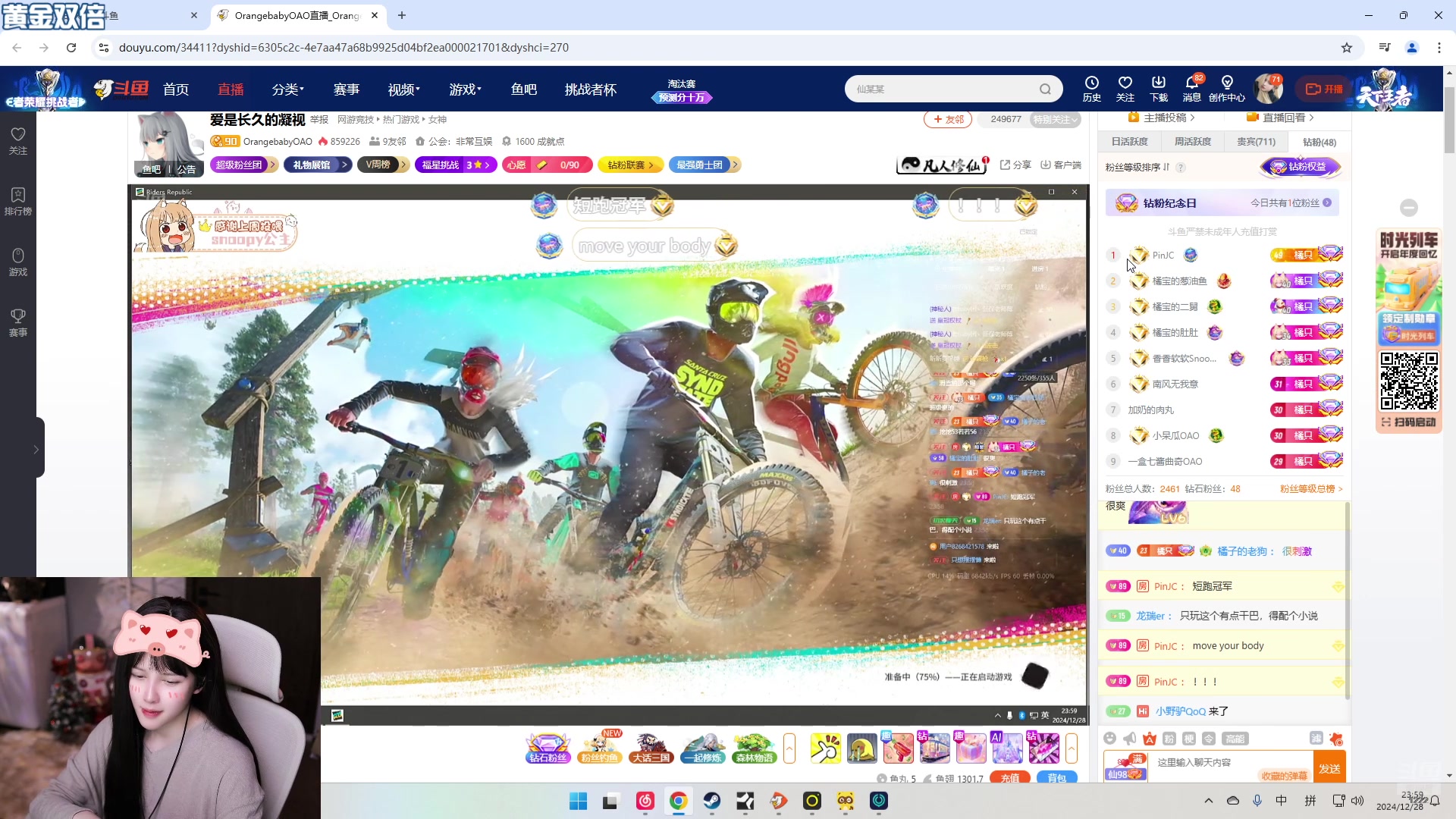
Task: Open 大话三国 game icon
Action: coord(651,748)
